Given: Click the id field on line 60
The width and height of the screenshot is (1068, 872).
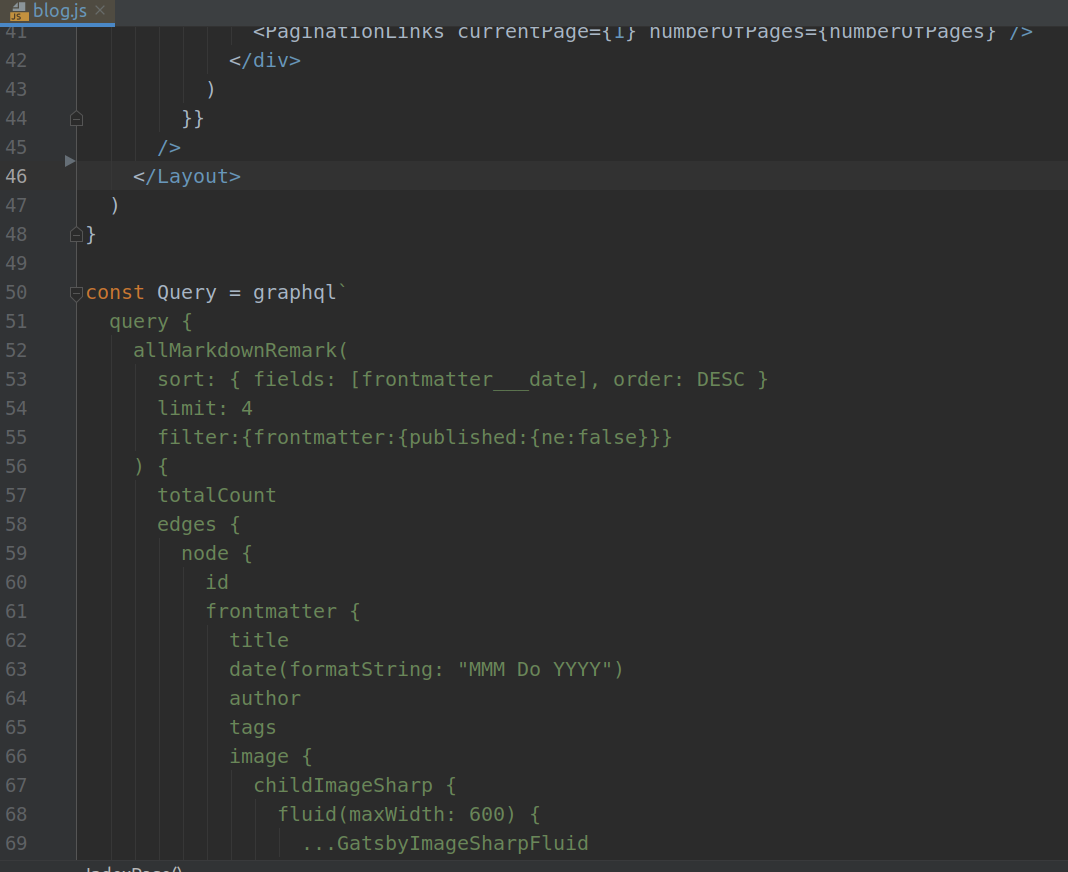Looking at the screenshot, I should click(x=217, y=582).
